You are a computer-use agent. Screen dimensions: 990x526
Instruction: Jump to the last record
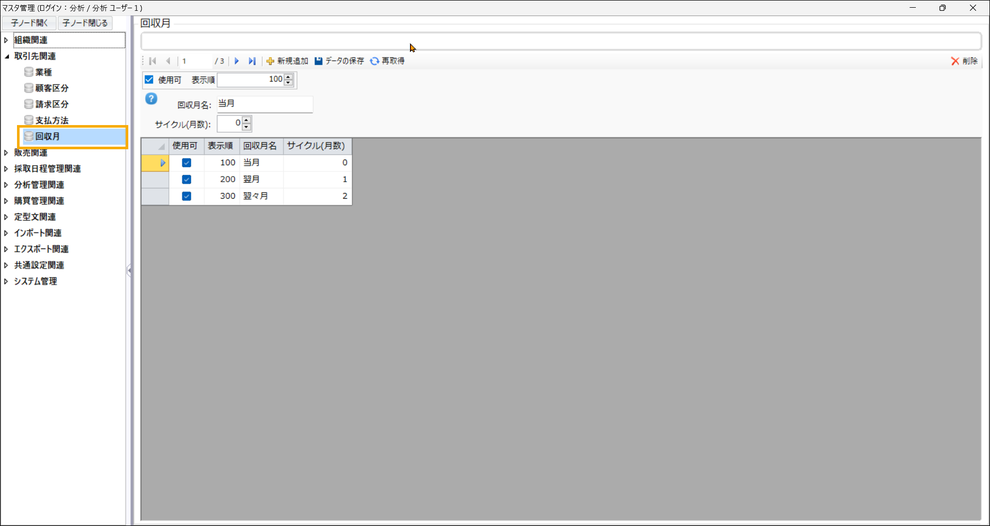[252, 61]
